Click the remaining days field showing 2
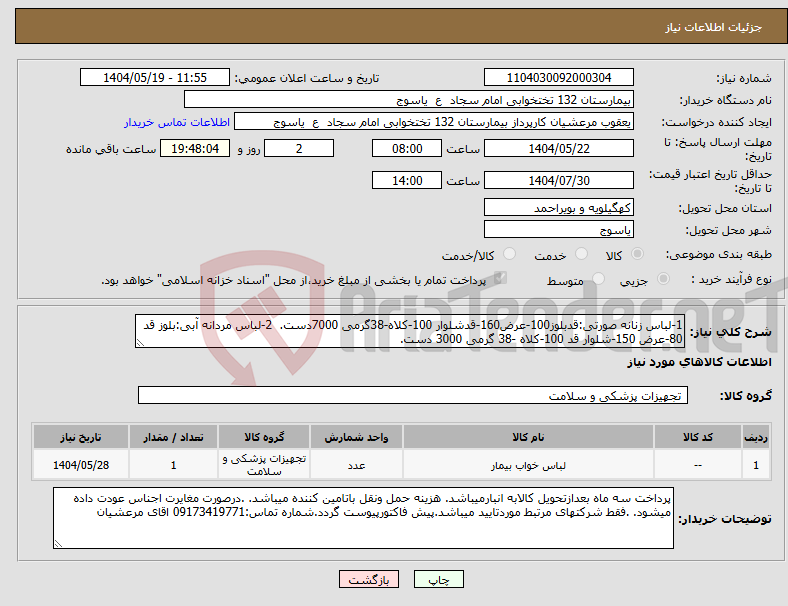788x606 pixels. pos(299,148)
